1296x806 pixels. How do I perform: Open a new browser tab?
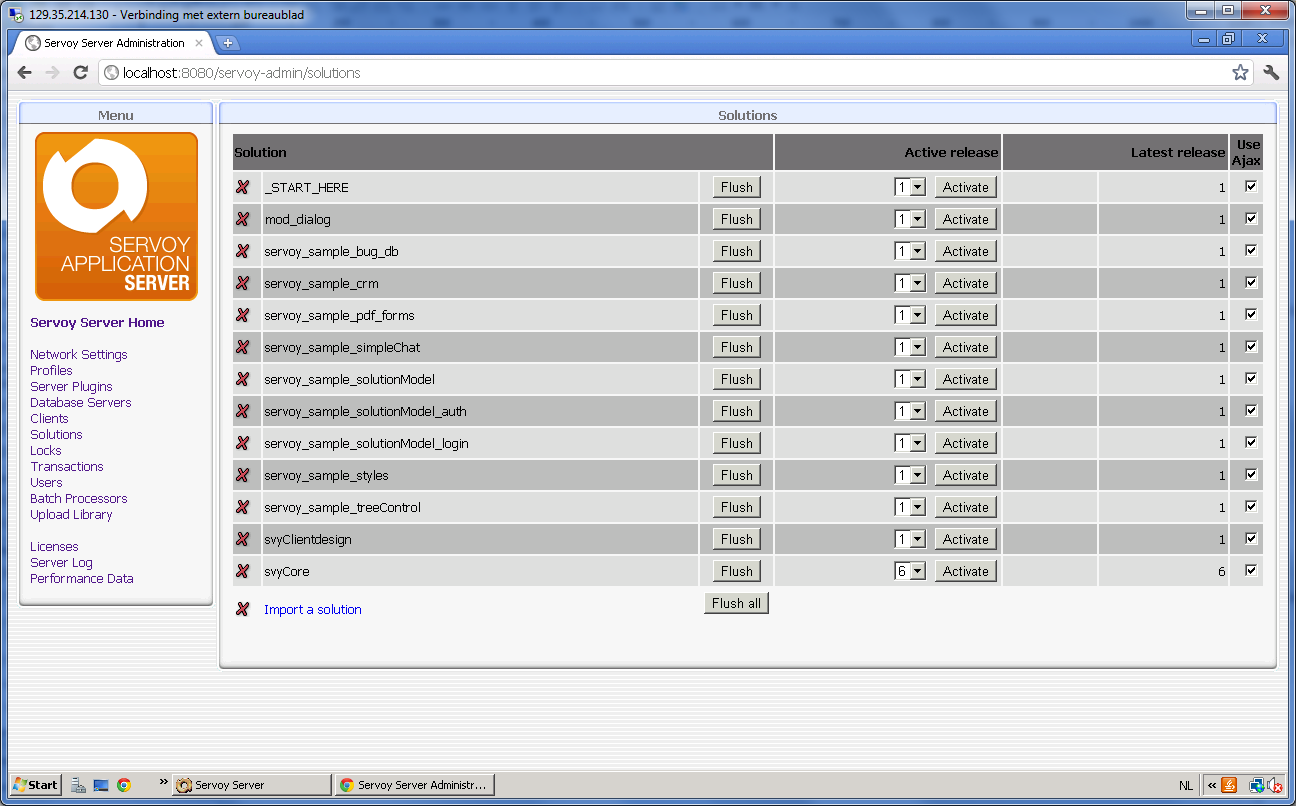tap(228, 43)
